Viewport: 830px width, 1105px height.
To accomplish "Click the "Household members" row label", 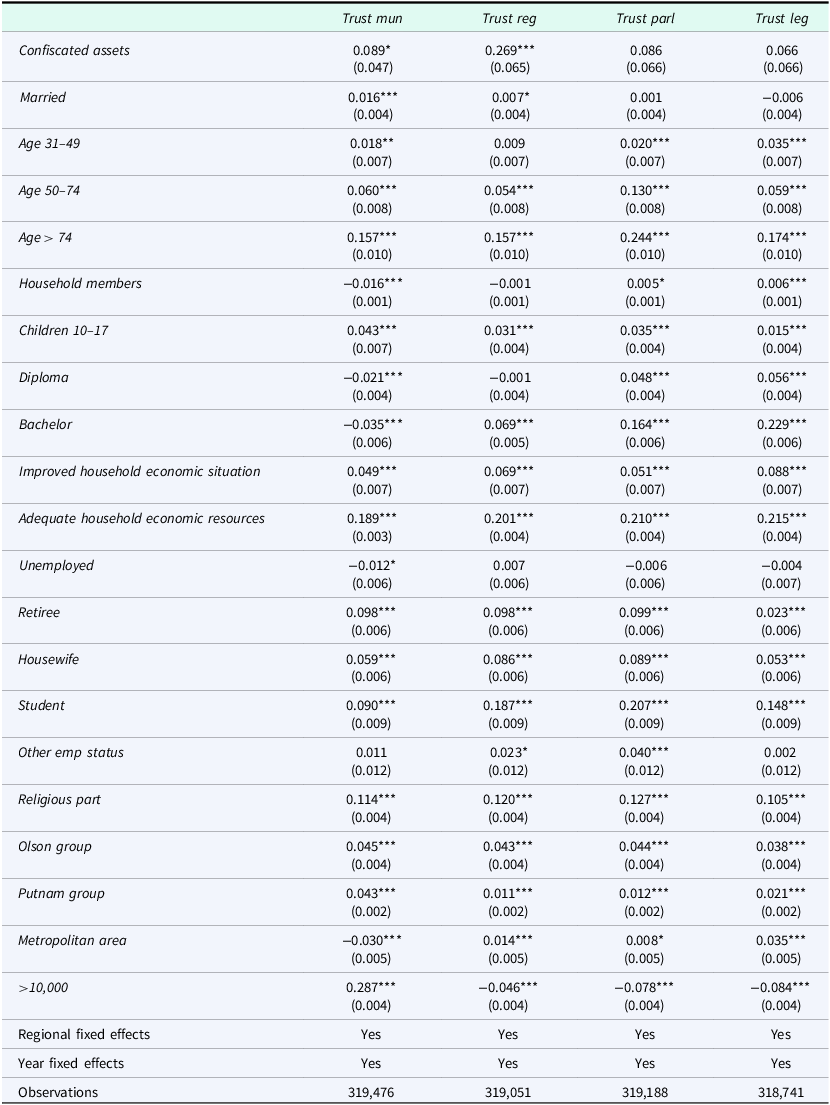I will pos(80,283).
